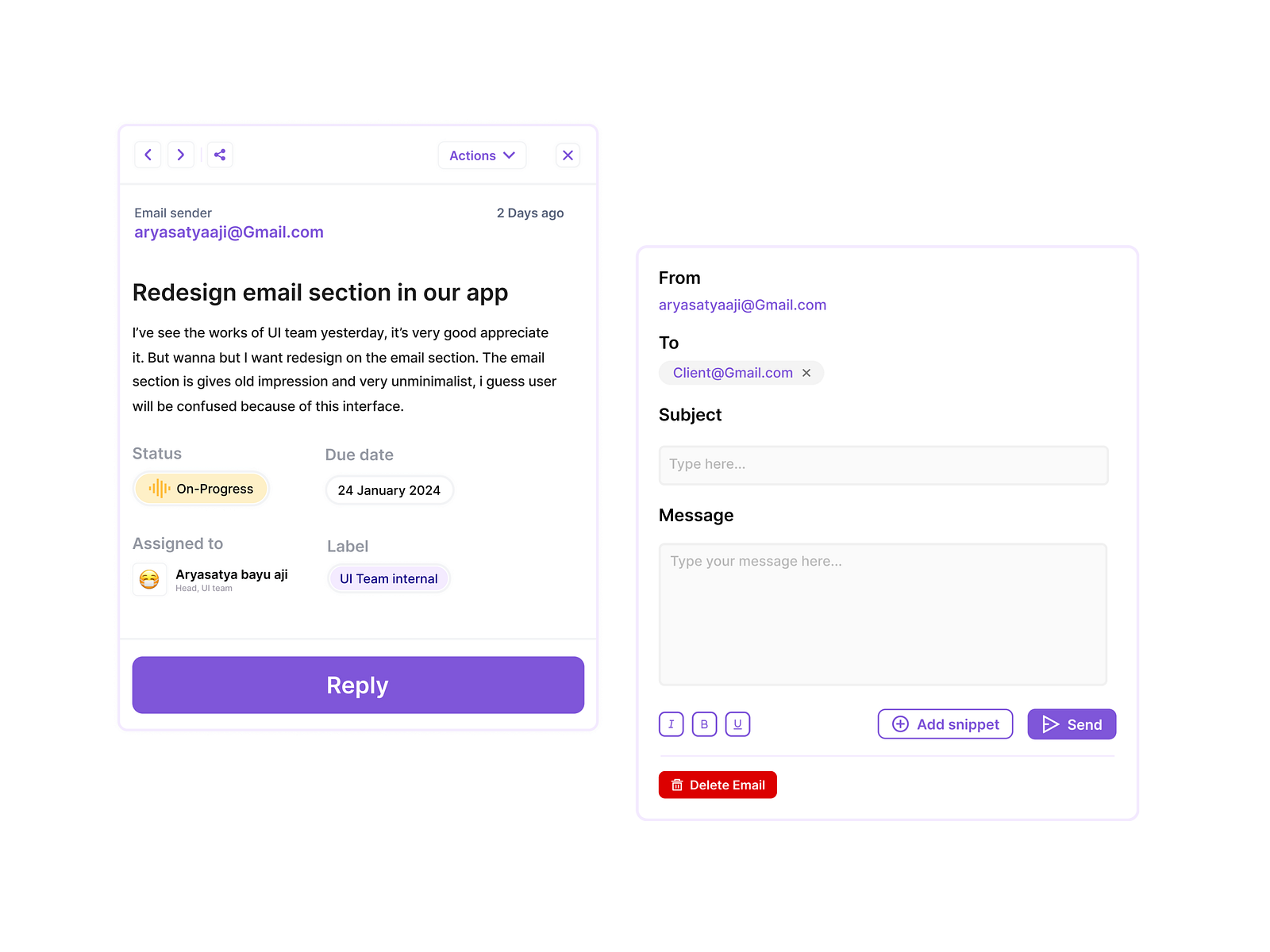The image size is (1270, 952).
Task: Click the send paper-plane icon
Action: [1050, 724]
